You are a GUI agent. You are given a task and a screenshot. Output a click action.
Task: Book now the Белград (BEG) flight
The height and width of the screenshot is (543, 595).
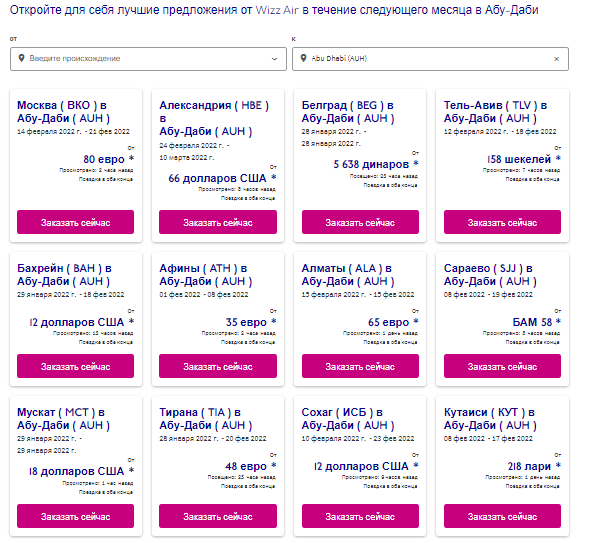click(x=360, y=222)
